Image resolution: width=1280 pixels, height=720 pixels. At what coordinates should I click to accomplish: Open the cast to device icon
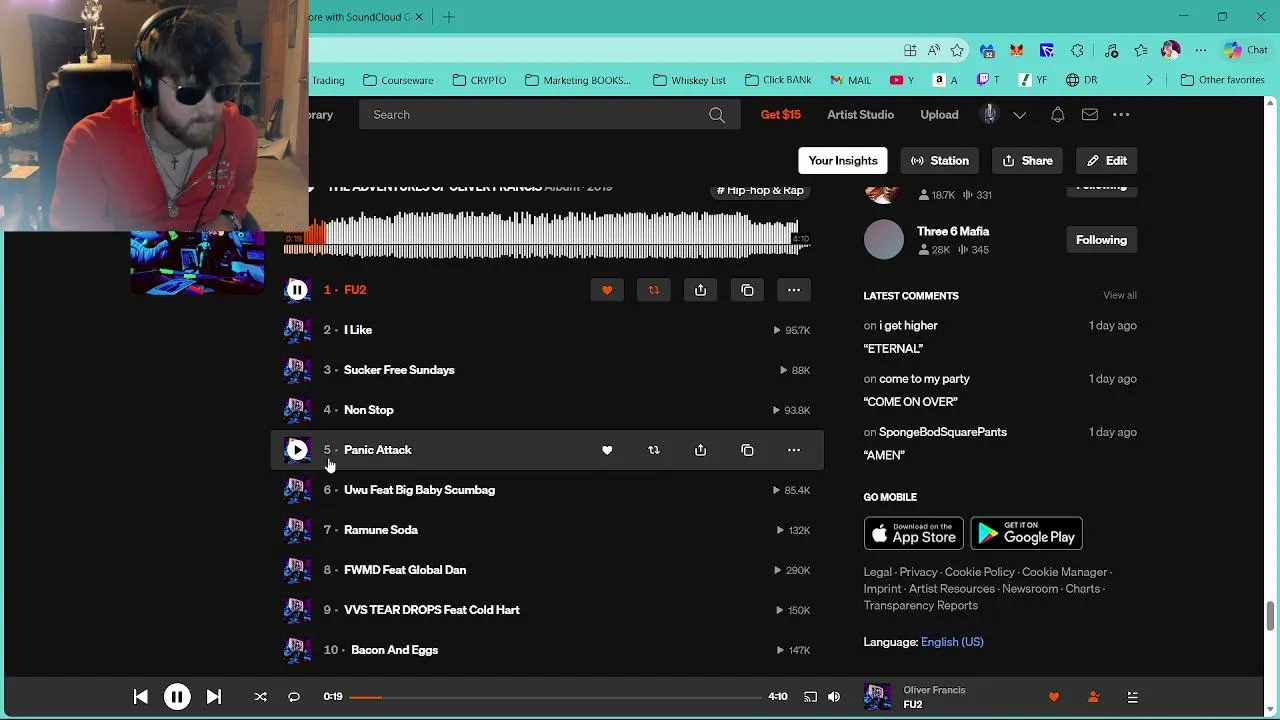pos(810,697)
